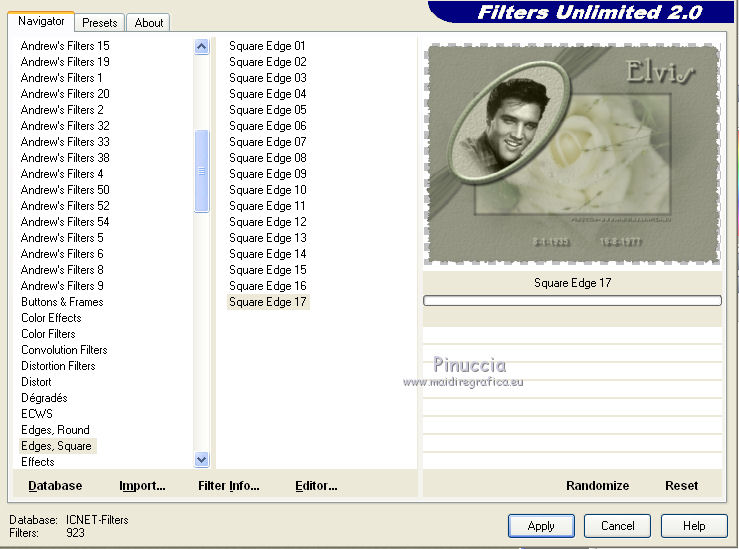The width and height of the screenshot is (739, 549).
Task: Open the Presets tab
Action: point(99,23)
